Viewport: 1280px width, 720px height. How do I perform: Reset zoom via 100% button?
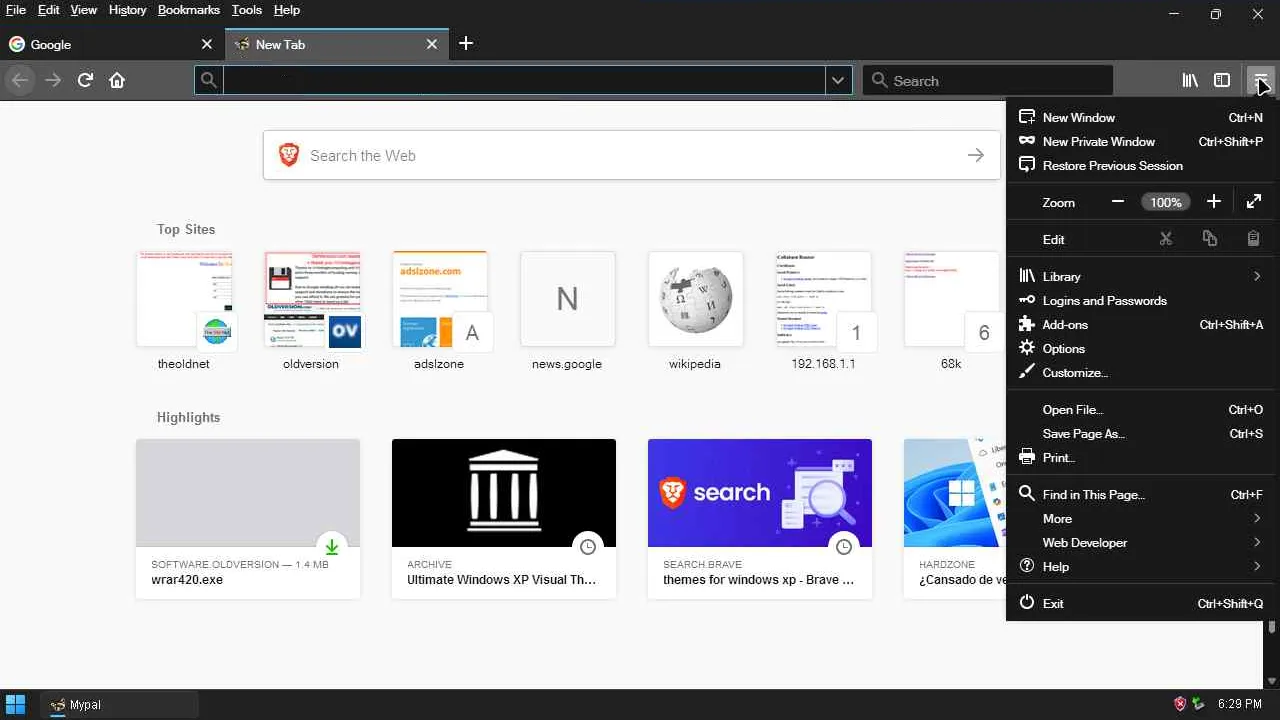(1166, 202)
